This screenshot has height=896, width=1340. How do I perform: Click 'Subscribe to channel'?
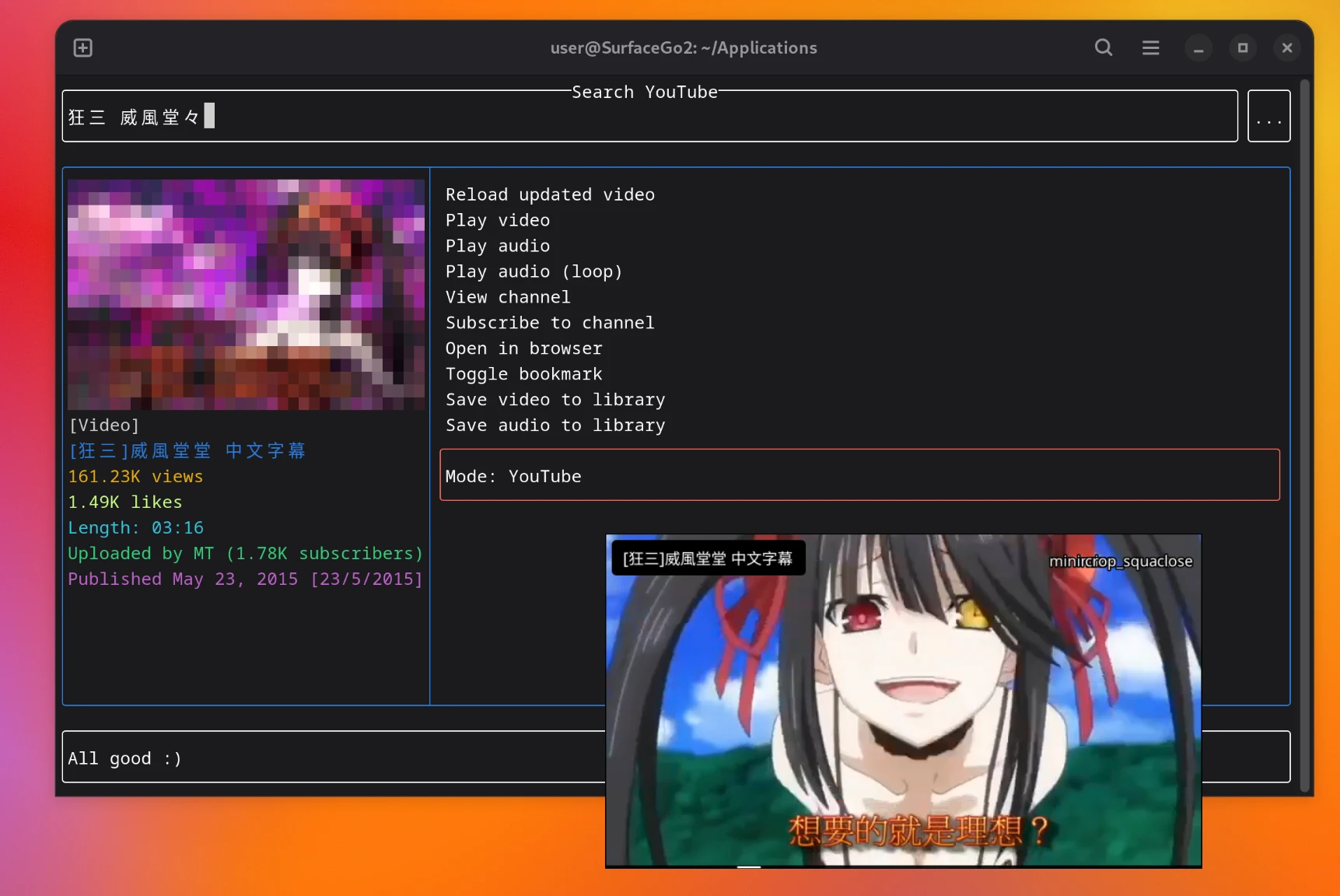[550, 323]
